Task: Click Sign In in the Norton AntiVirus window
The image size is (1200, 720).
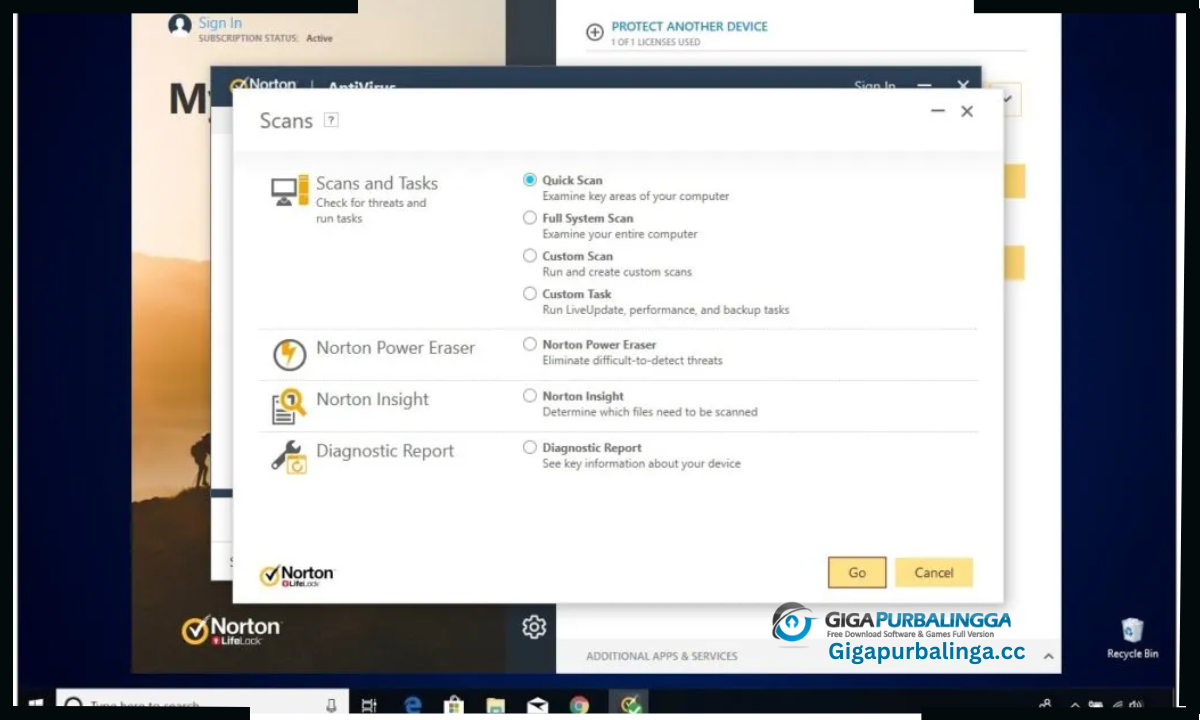Action: (x=875, y=86)
